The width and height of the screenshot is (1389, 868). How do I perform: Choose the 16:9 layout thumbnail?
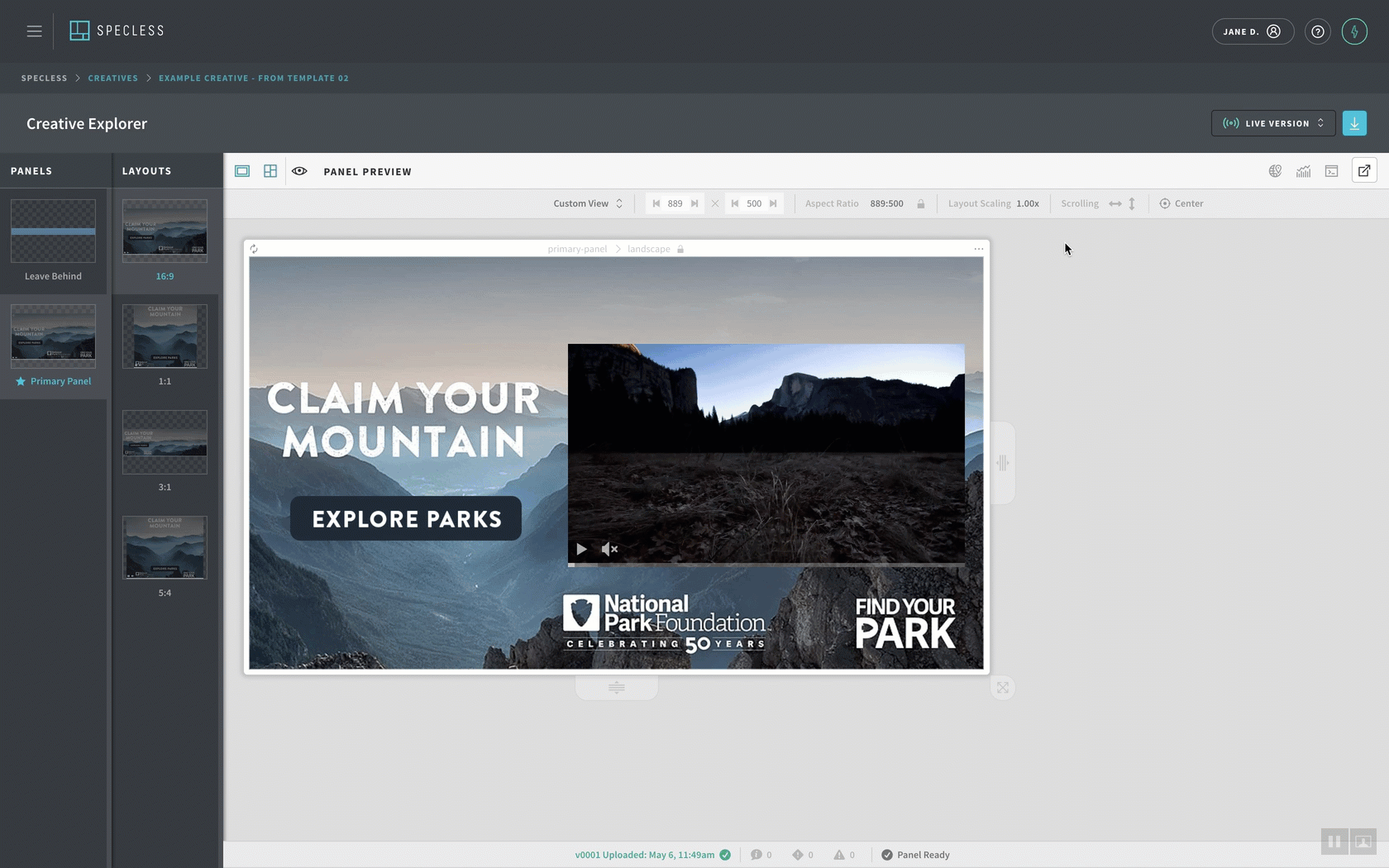(165, 231)
